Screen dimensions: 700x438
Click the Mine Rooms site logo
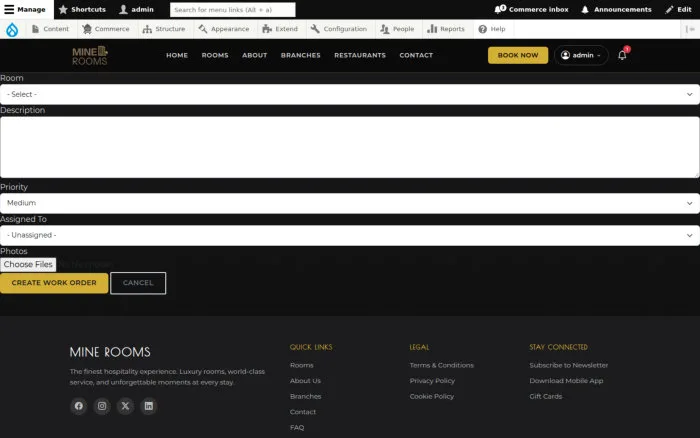click(90, 55)
